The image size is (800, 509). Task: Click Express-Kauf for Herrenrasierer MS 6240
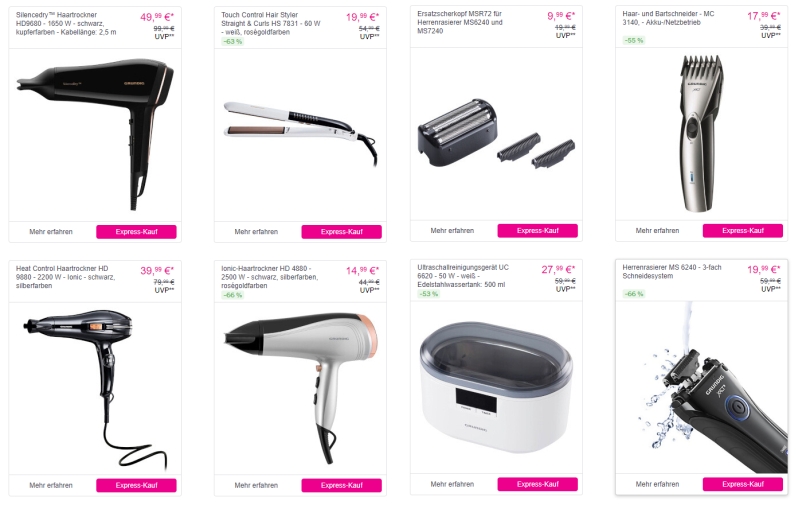pos(742,484)
